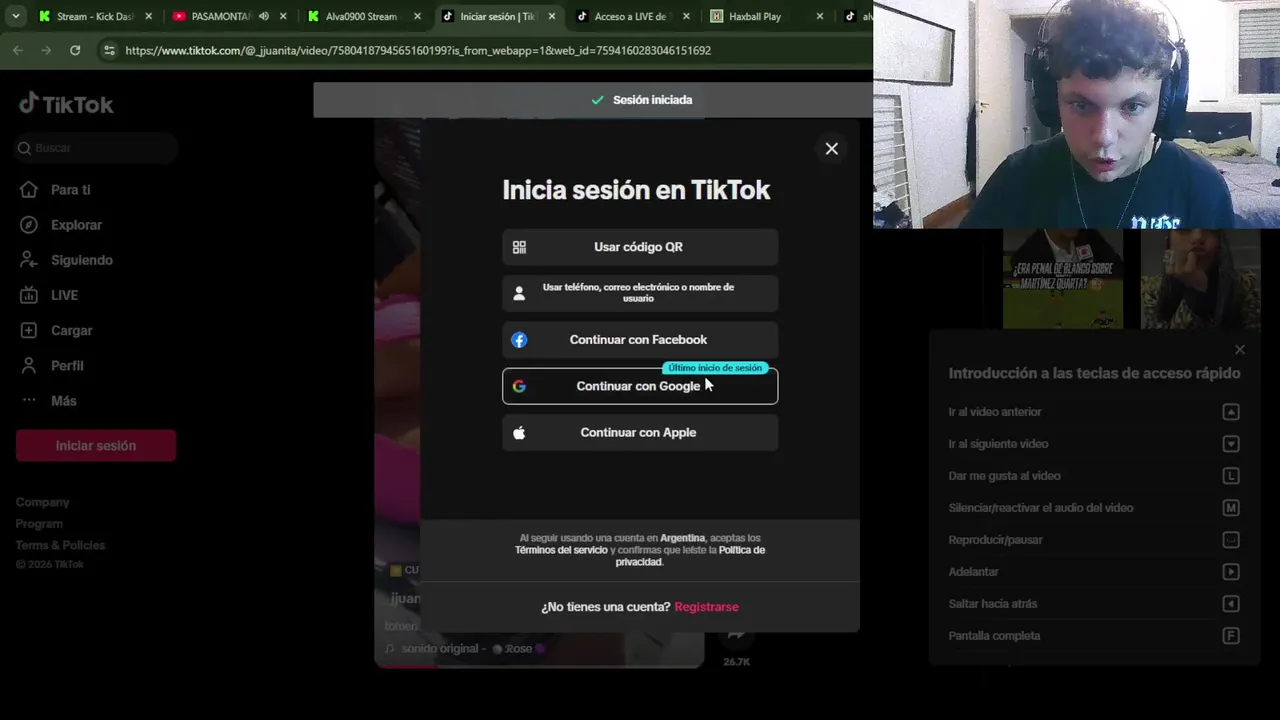Continue with Google login
This screenshot has height=720, width=1280.
pyautogui.click(x=640, y=386)
